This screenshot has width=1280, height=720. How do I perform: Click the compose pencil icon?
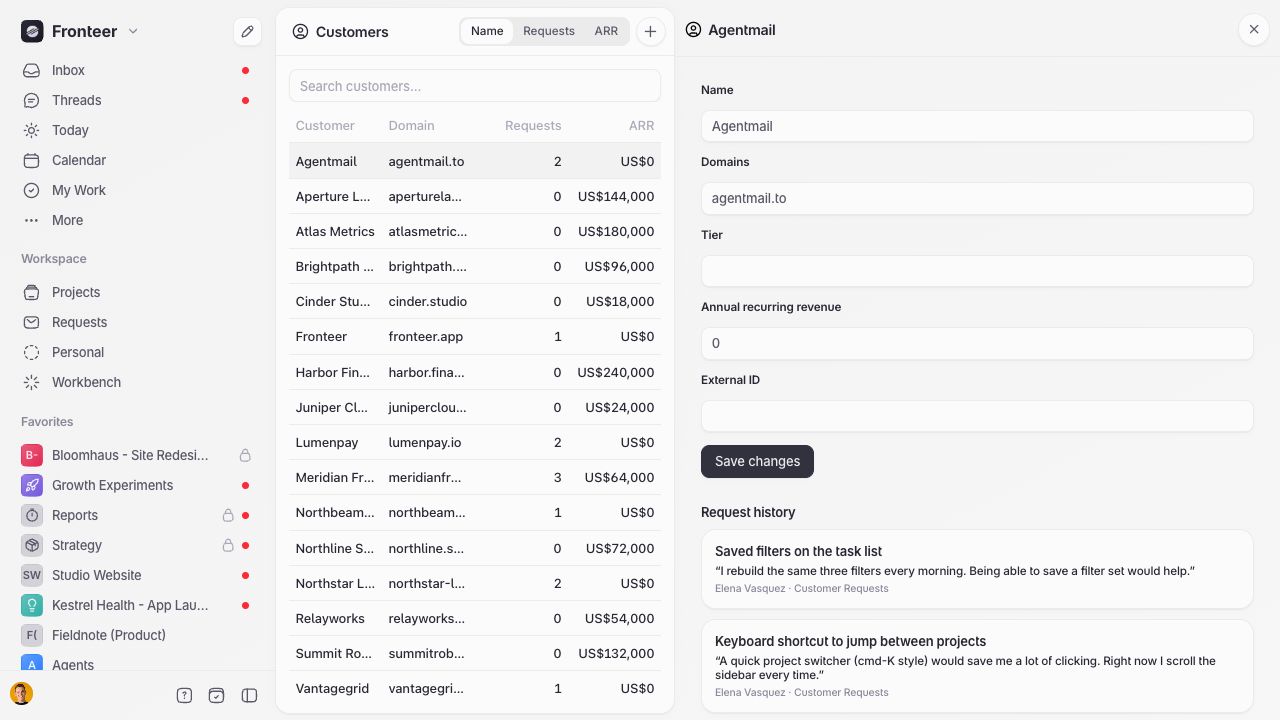(x=247, y=31)
